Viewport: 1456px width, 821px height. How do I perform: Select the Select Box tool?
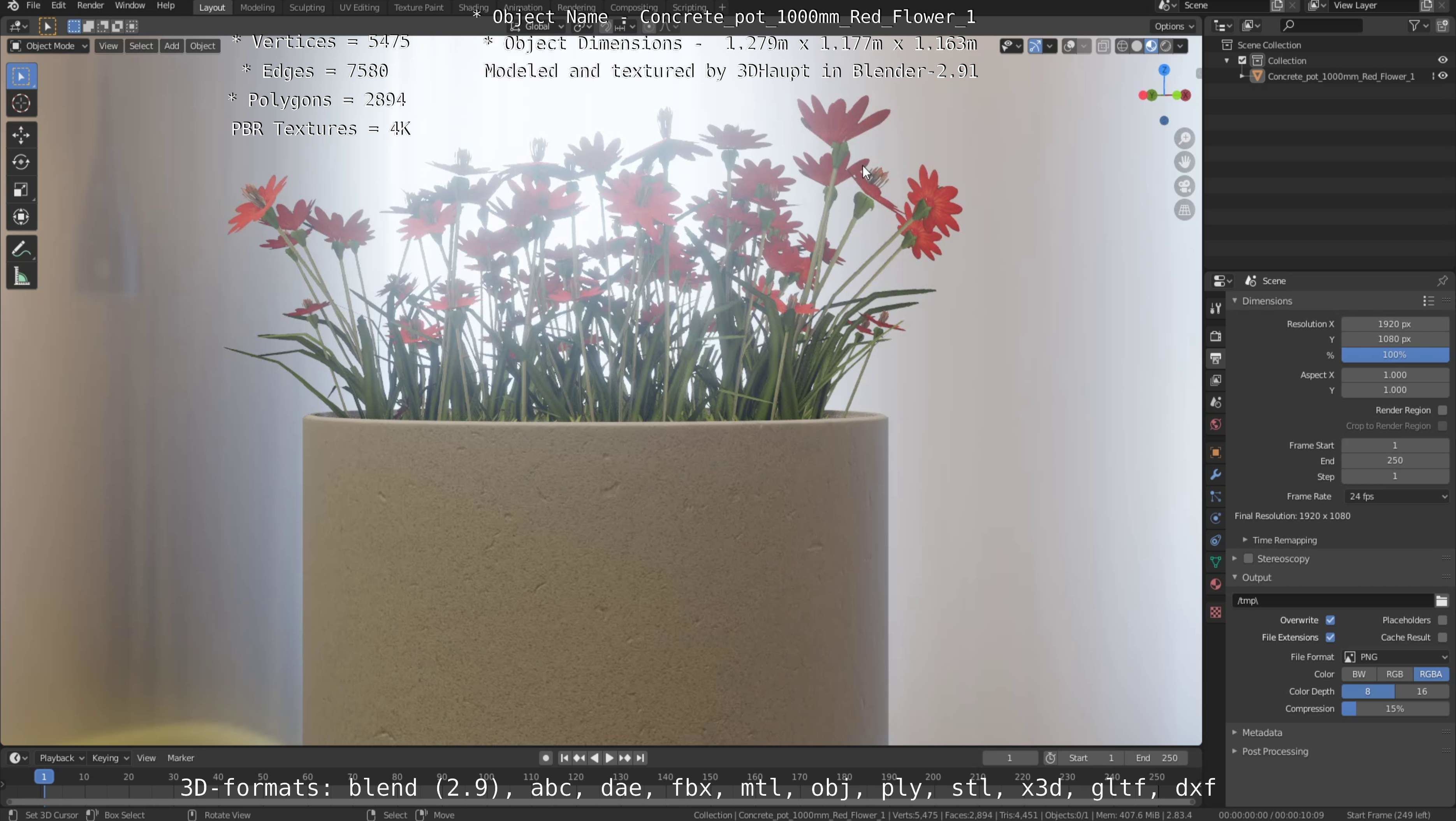21,76
